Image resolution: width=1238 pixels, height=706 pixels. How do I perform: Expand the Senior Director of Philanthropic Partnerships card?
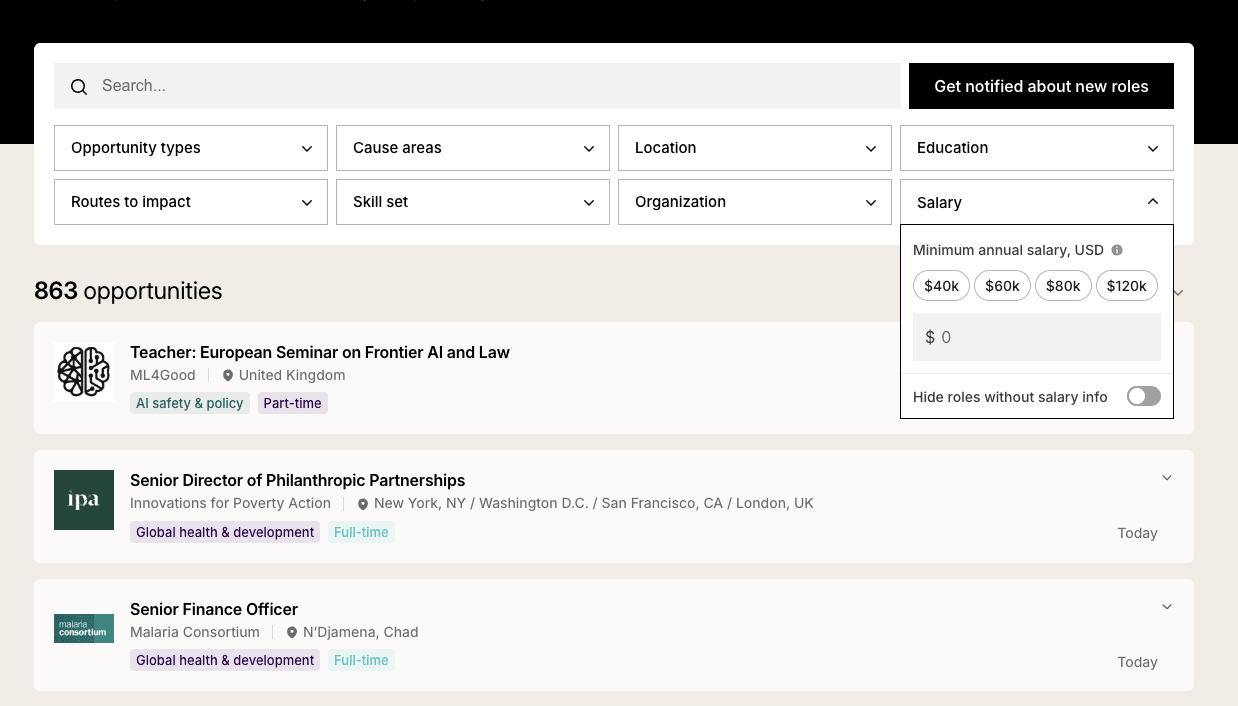click(1167, 478)
